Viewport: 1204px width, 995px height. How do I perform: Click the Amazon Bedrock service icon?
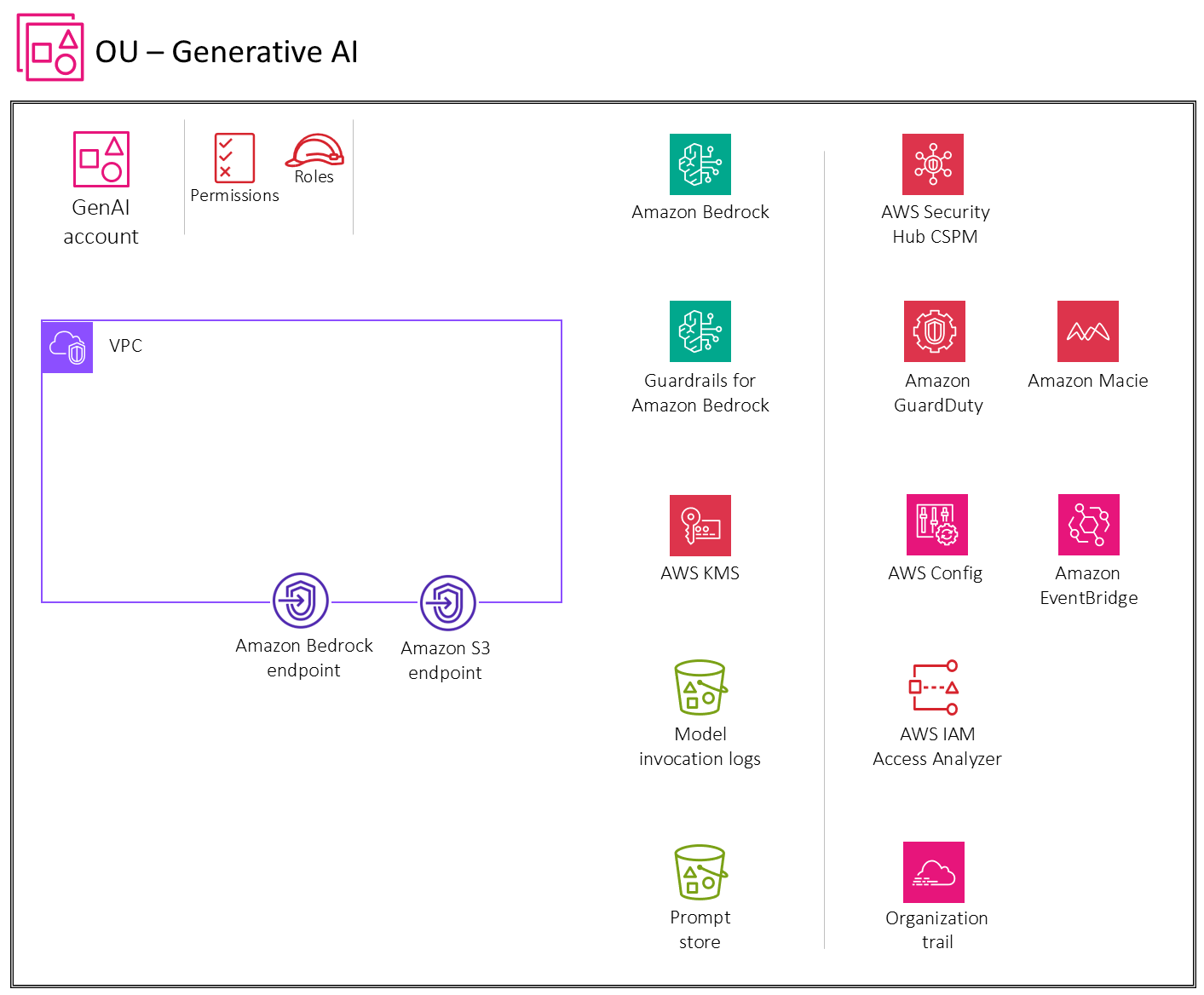(x=700, y=164)
